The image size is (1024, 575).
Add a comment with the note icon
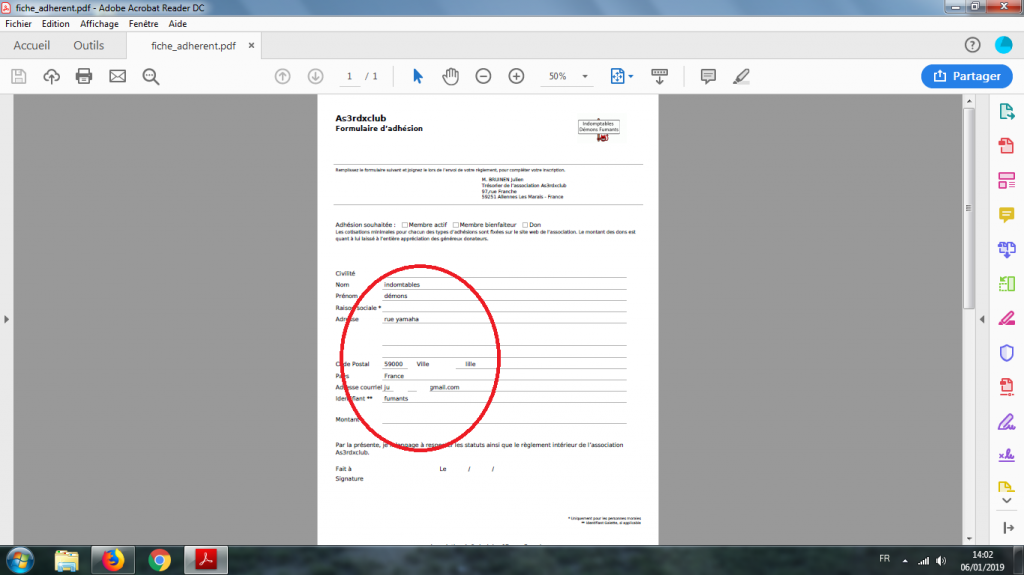tap(708, 76)
